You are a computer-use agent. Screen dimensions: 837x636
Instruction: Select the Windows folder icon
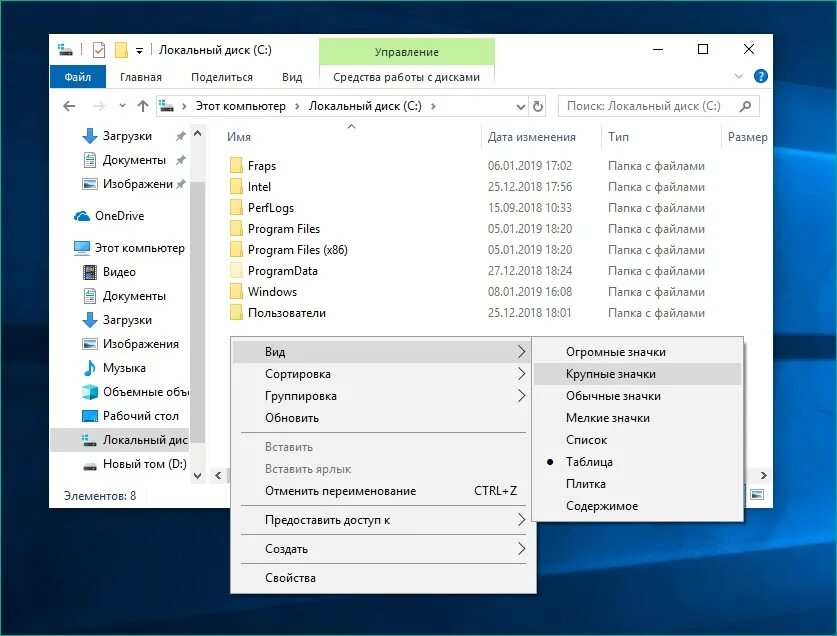[x=236, y=292]
